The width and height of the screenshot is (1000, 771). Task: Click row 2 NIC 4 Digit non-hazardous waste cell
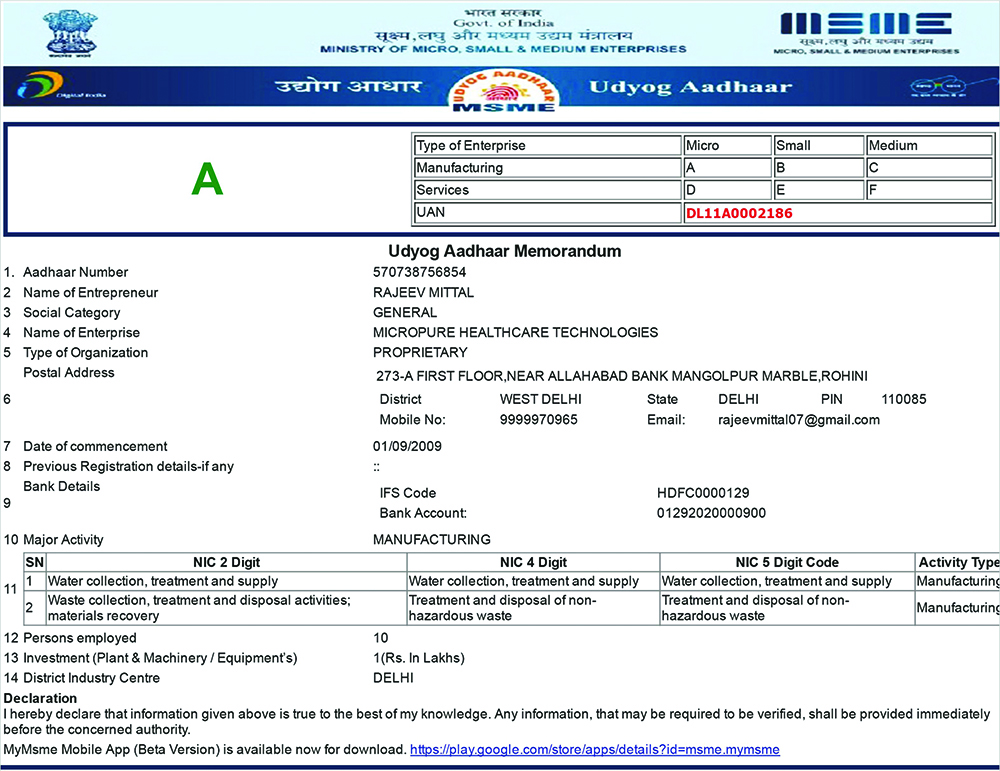[533, 608]
